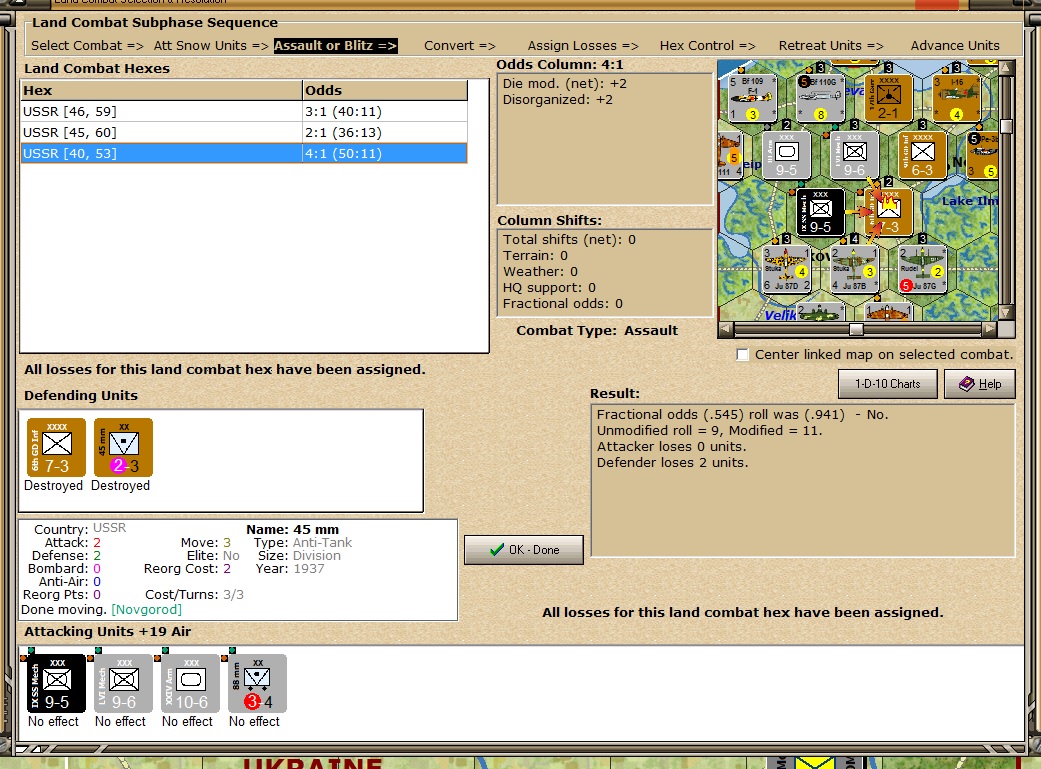Click the minimap scroll left arrow

[x=725, y=329]
